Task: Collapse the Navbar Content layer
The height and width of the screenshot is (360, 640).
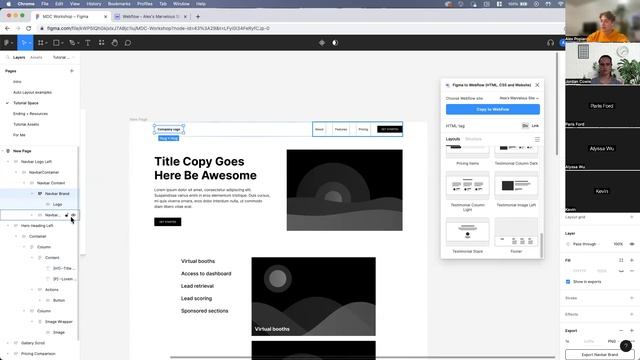Action: point(24,183)
